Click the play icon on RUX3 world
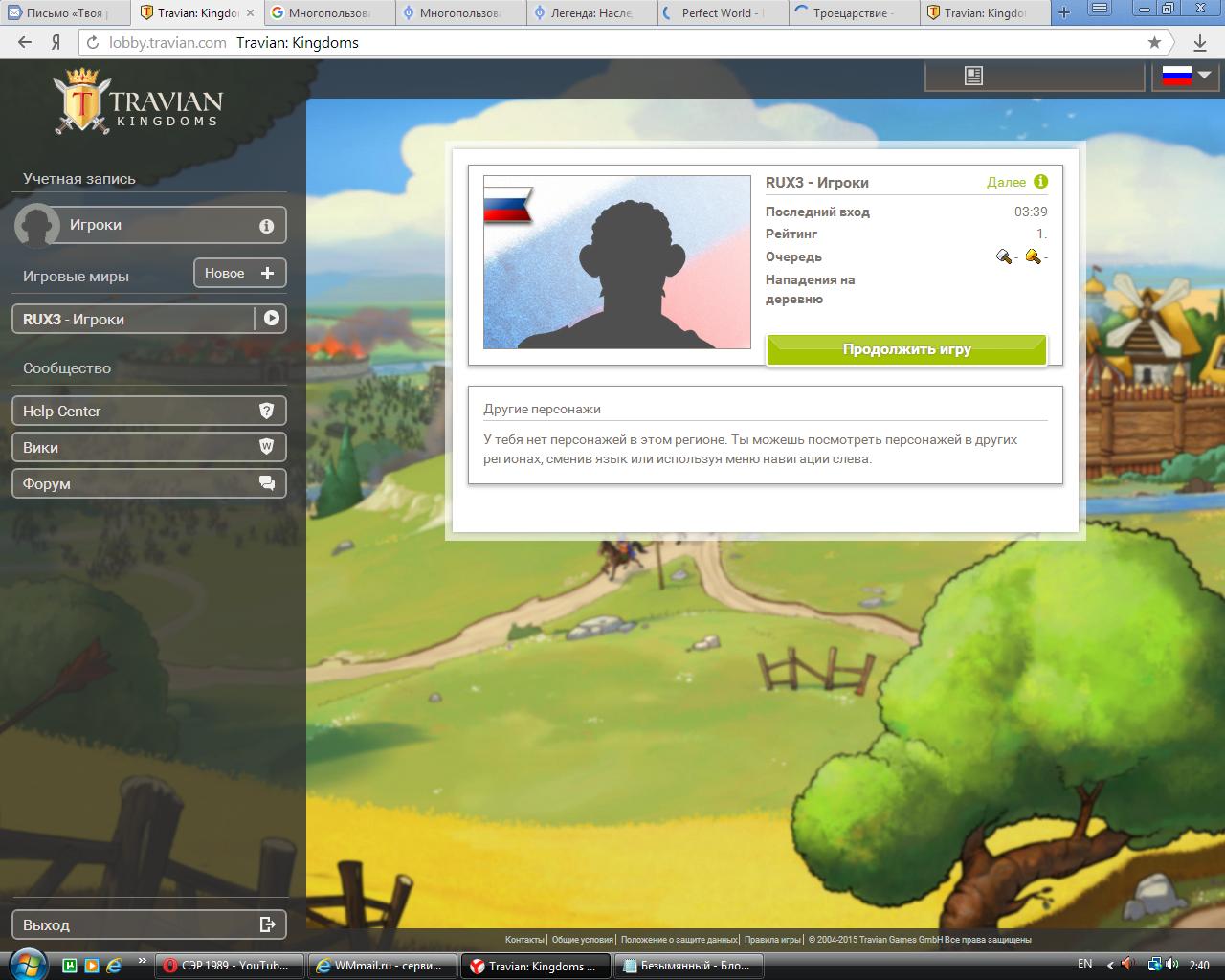This screenshot has height=980, width=1225. point(272,319)
